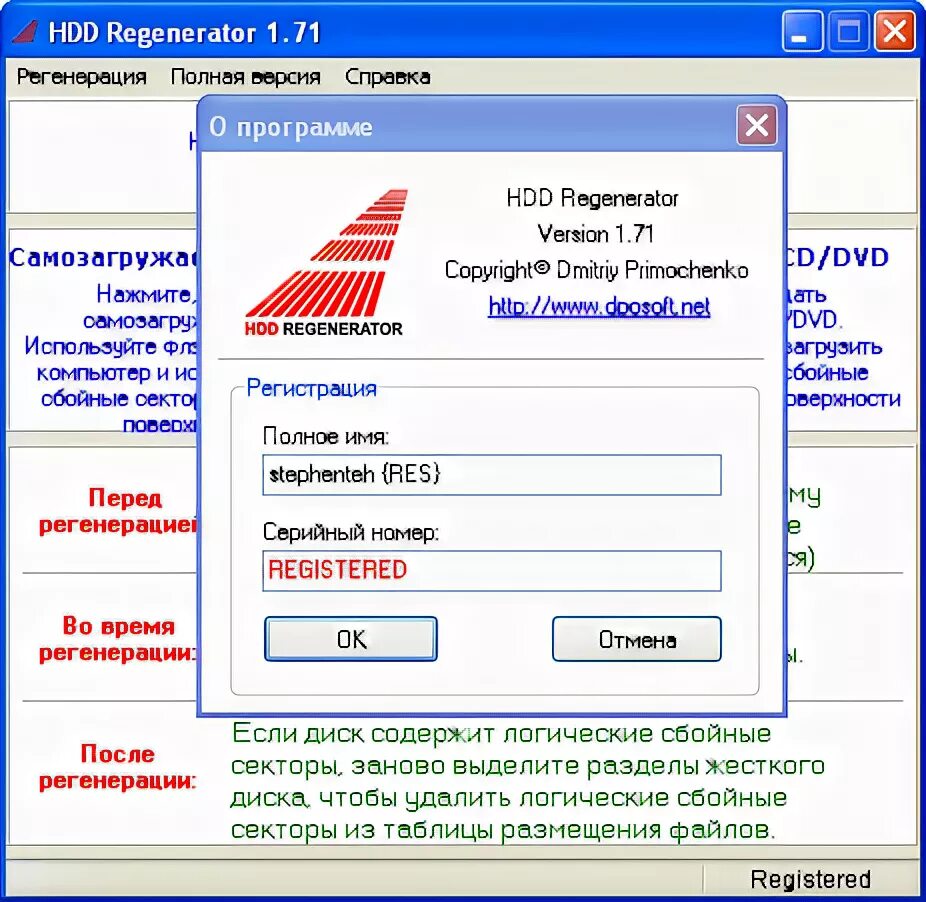Viewport: 926px width, 902px height.
Task: Click the Отмена button
Action: click(x=637, y=639)
